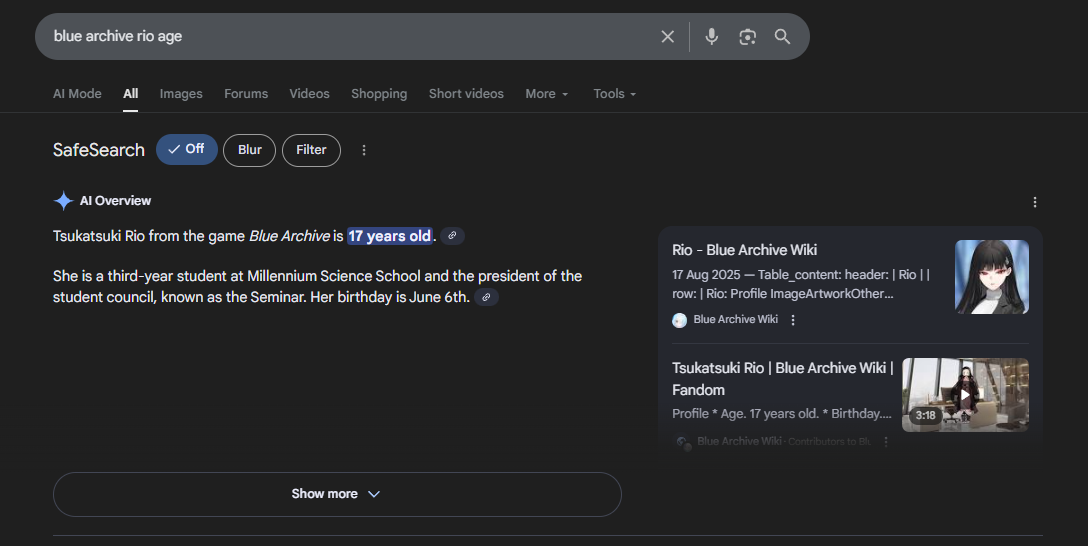This screenshot has height=546, width=1088.
Task: Set SafeSearch to Blur
Action: click(x=250, y=150)
